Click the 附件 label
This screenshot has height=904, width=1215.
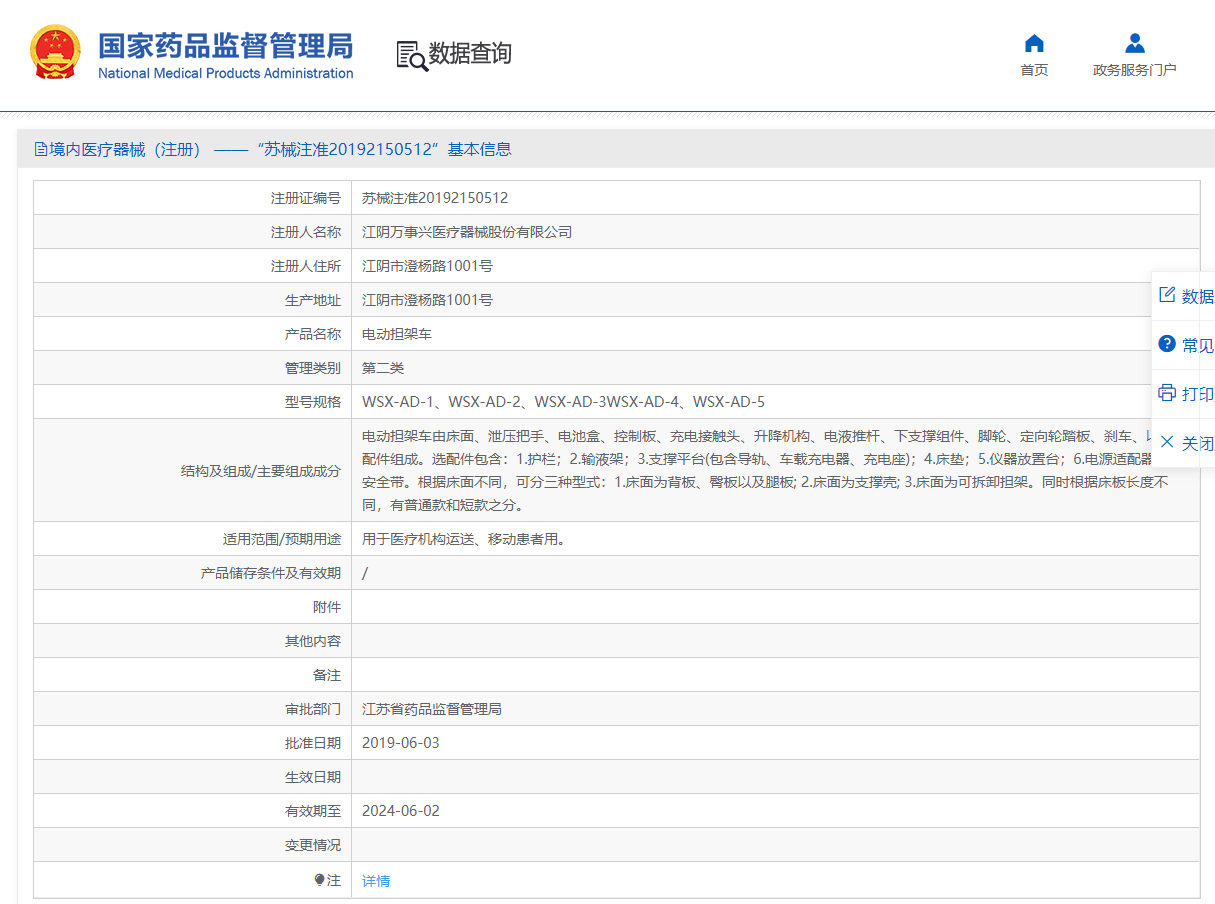[327, 607]
